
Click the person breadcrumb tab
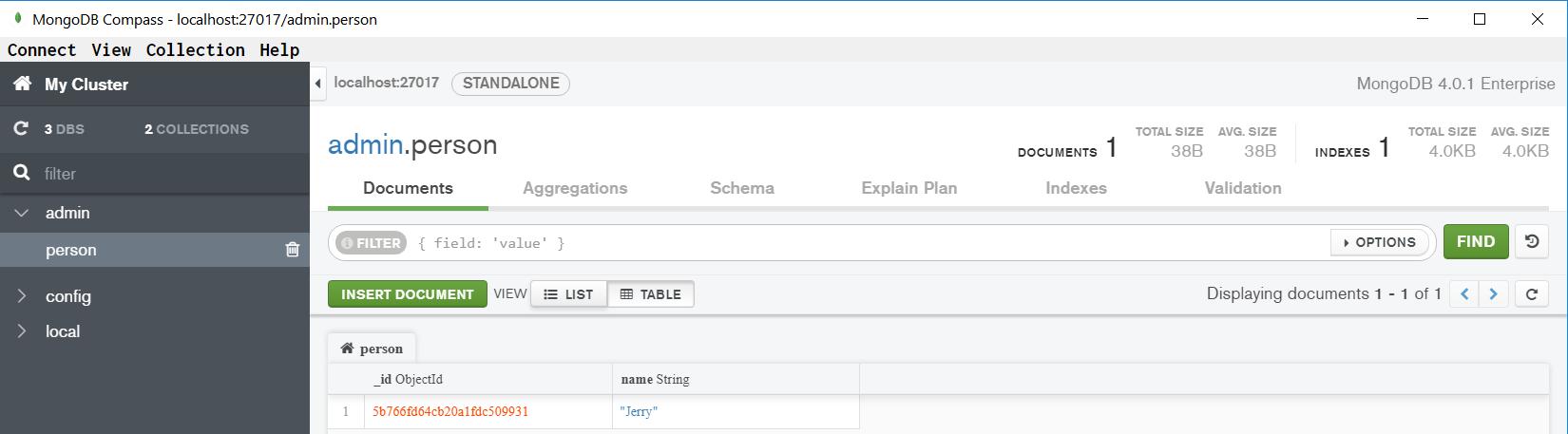click(372, 348)
